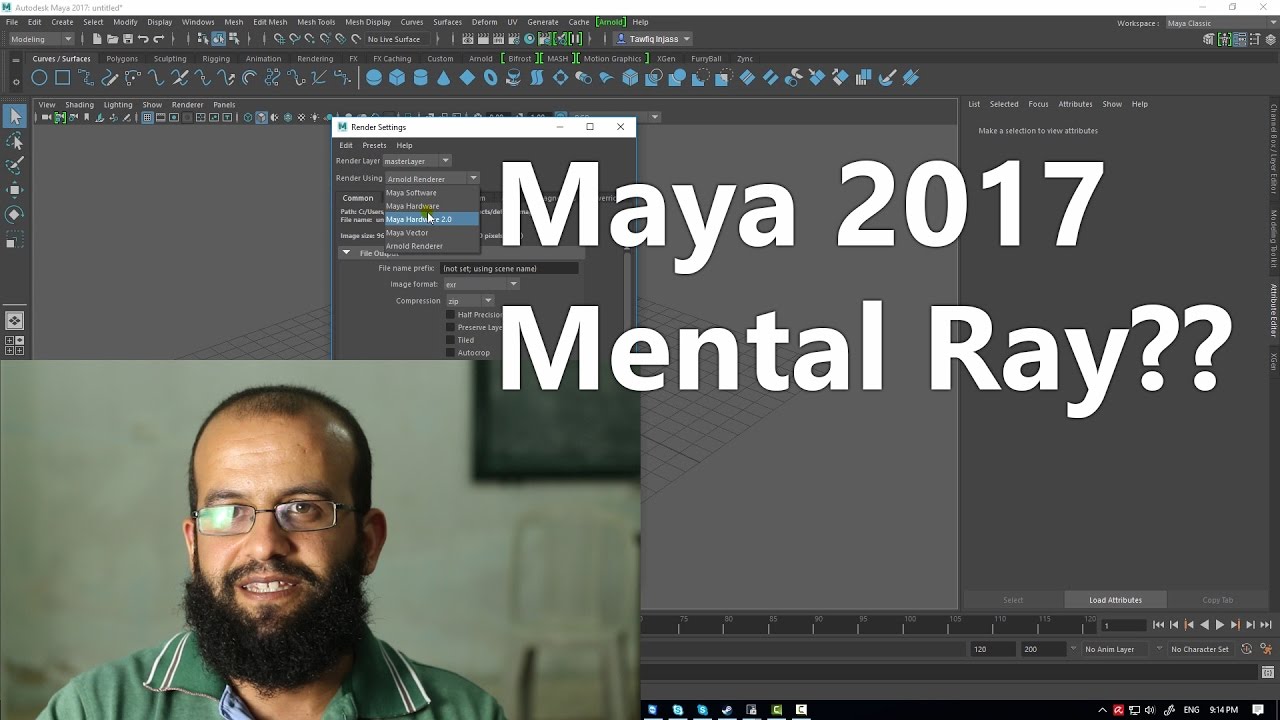The width and height of the screenshot is (1280, 720).
Task: Open the Tawfiq Injaas account button
Action: pos(652,39)
